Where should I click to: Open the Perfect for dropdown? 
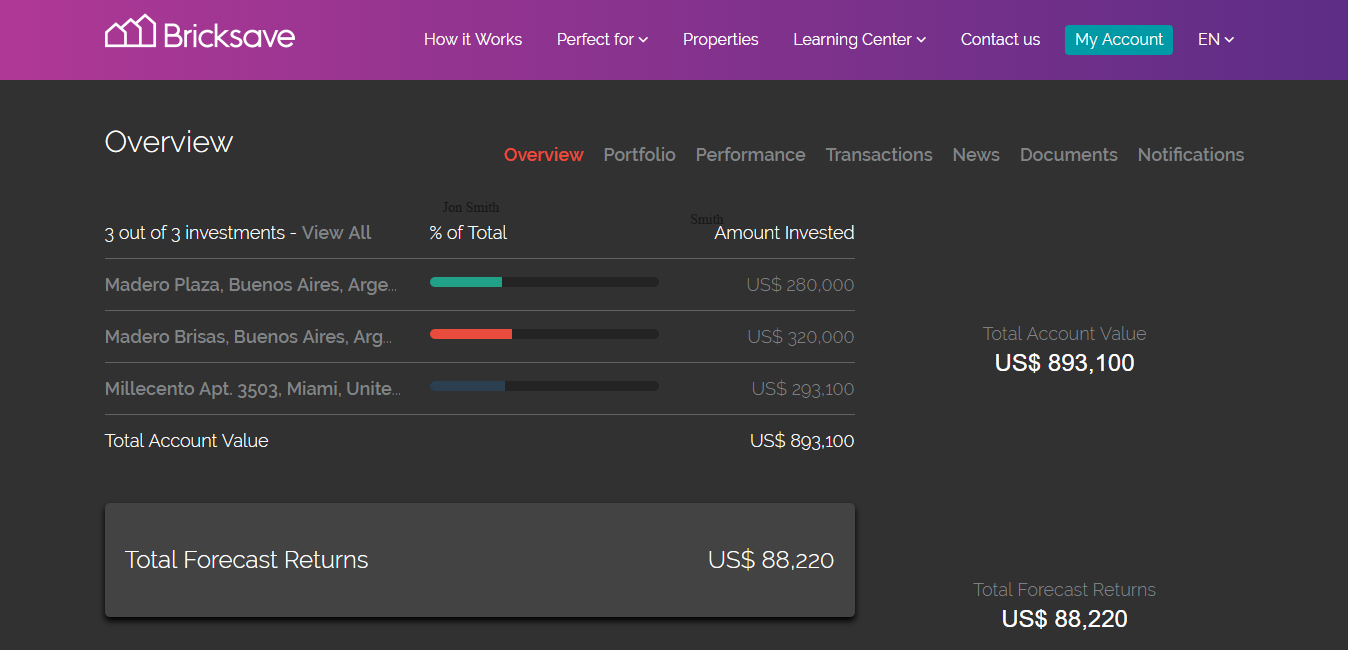coord(601,40)
